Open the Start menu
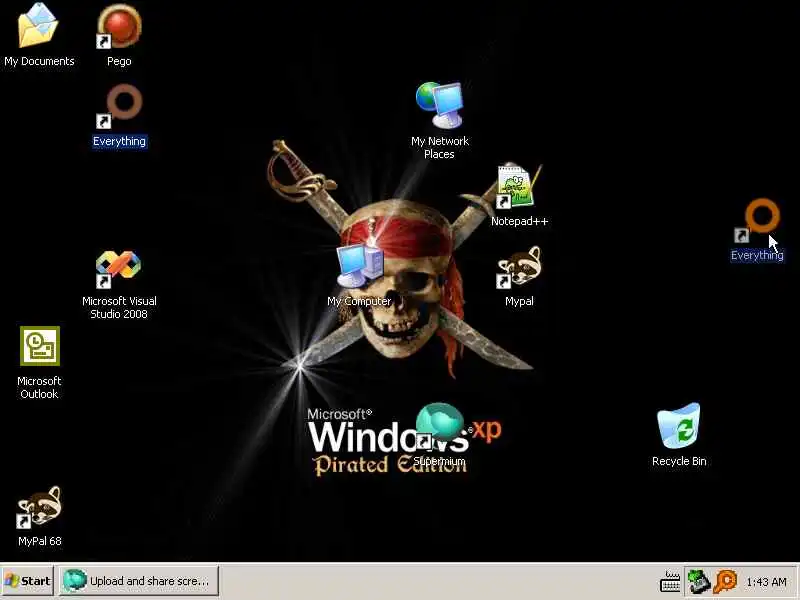Viewport: 800px width, 600px height. click(x=28, y=581)
